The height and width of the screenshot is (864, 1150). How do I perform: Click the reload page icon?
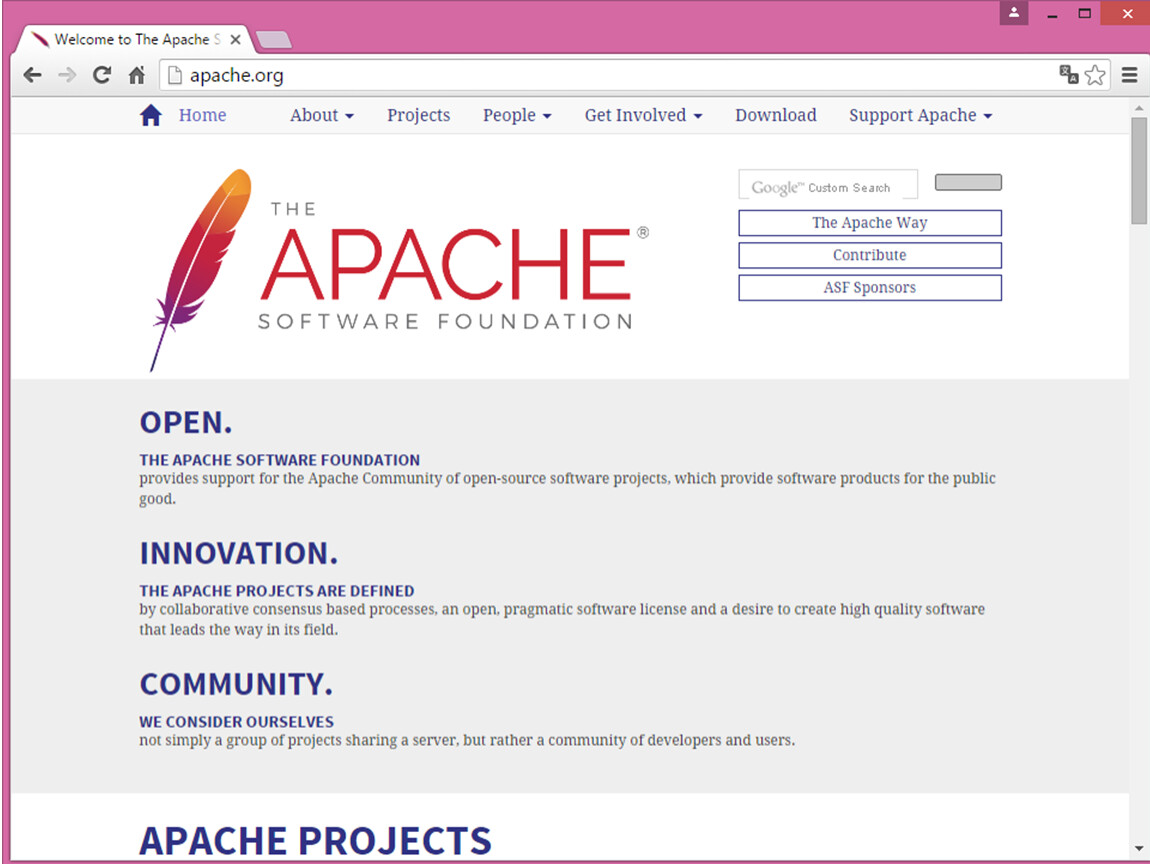coord(101,75)
